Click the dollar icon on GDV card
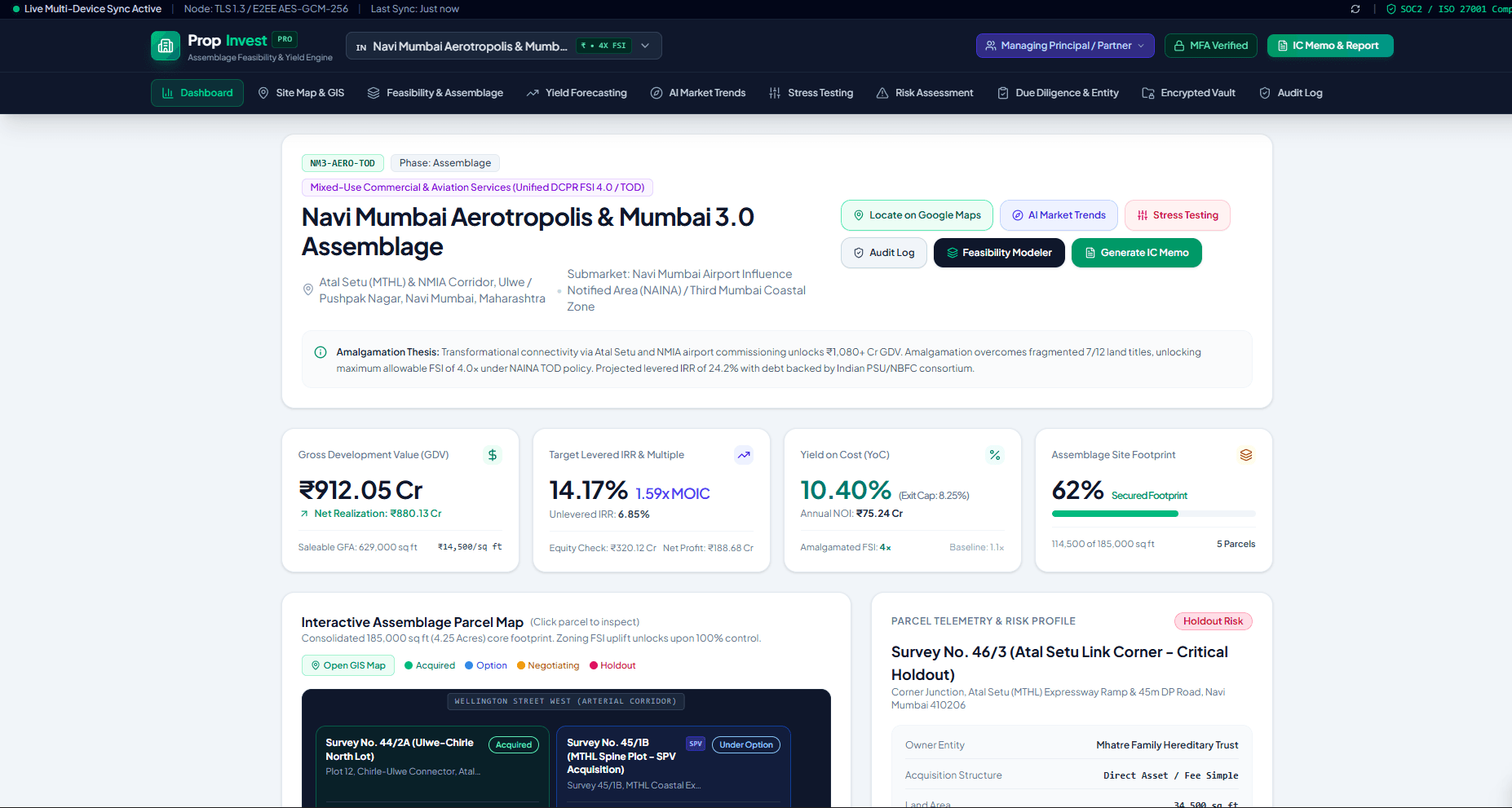This screenshot has width=1512, height=808. coord(493,455)
